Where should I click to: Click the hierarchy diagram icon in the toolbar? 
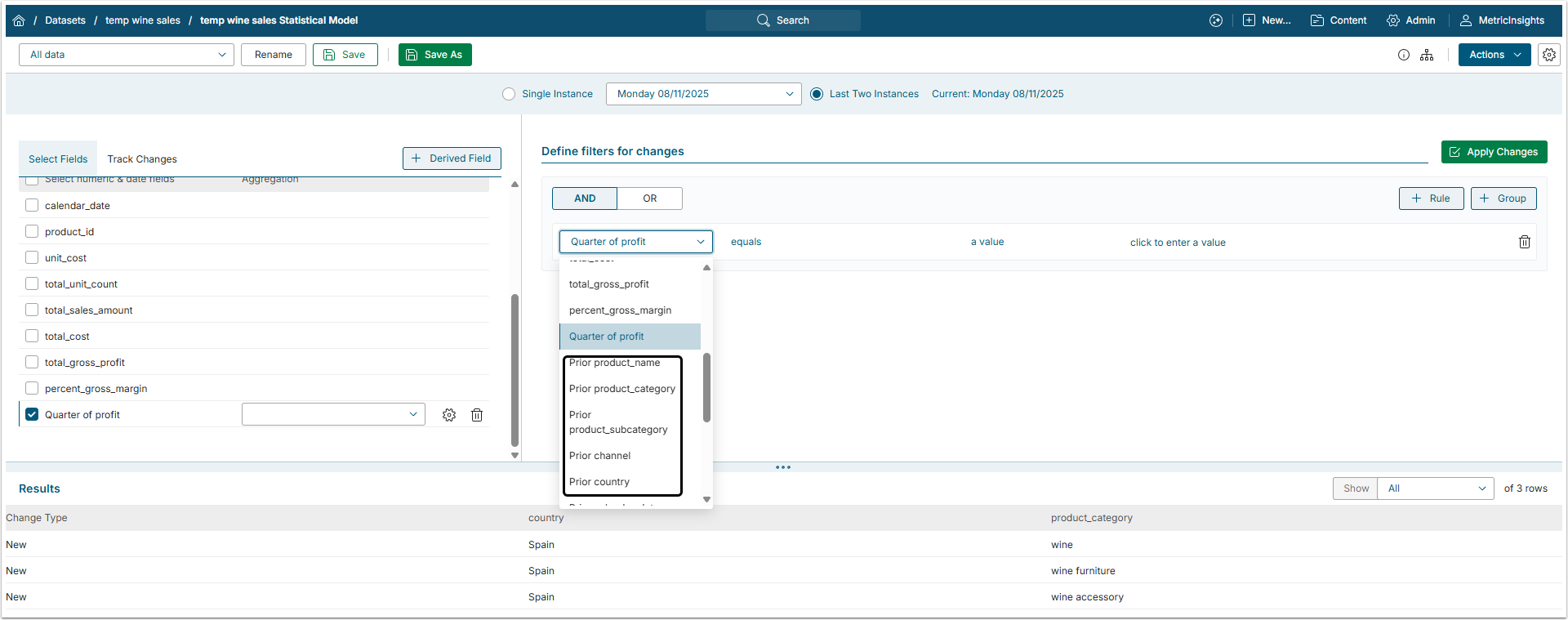[1427, 55]
